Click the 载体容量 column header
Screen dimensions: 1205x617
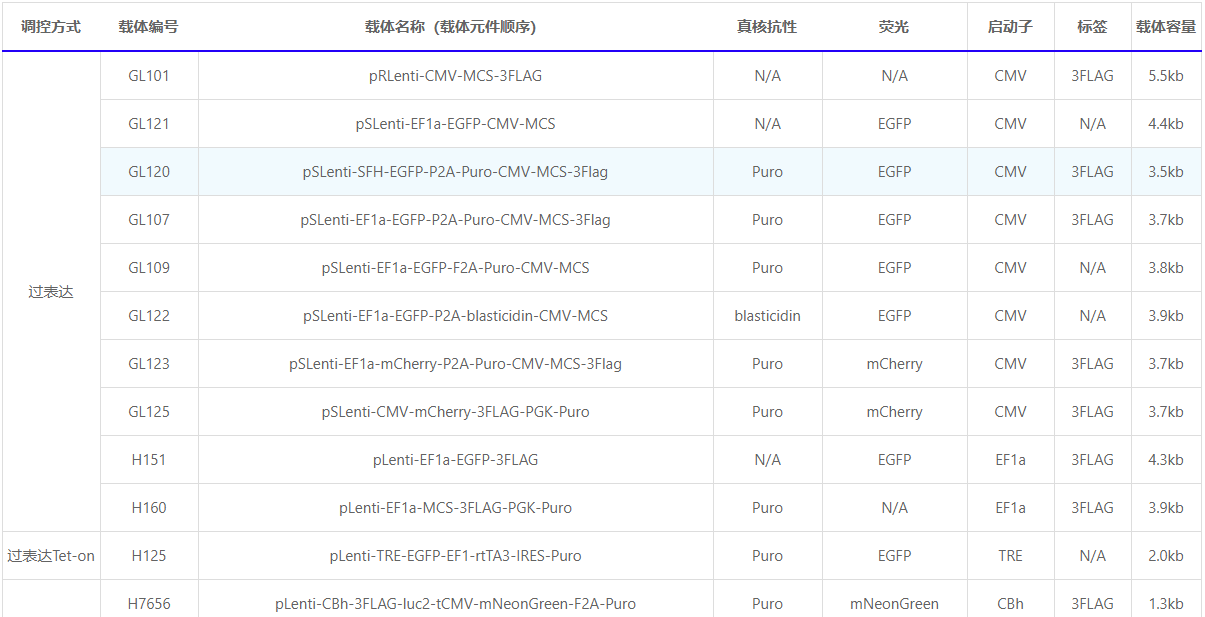pyautogui.click(x=1165, y=27)
